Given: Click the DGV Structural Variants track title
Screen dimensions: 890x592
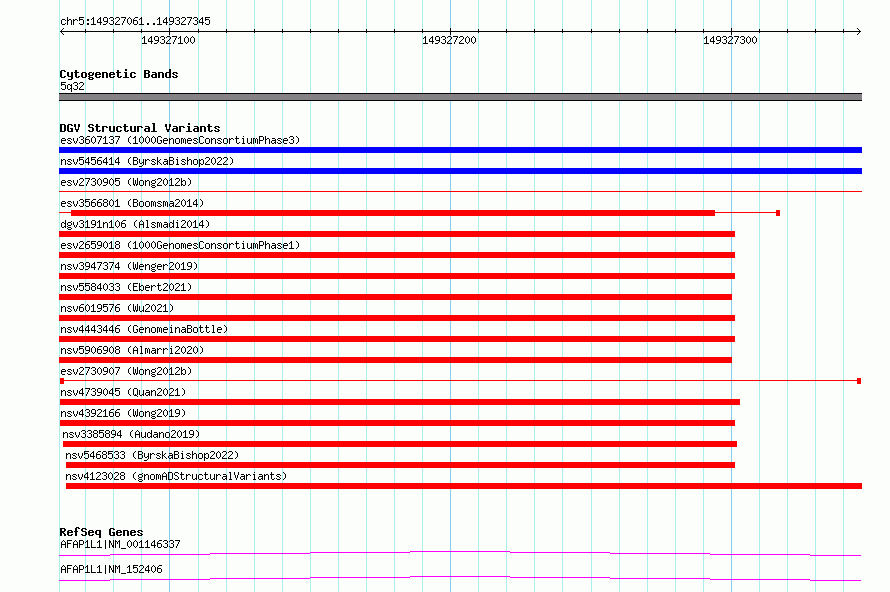Looking at the screenshot, I should coord(140,128).
